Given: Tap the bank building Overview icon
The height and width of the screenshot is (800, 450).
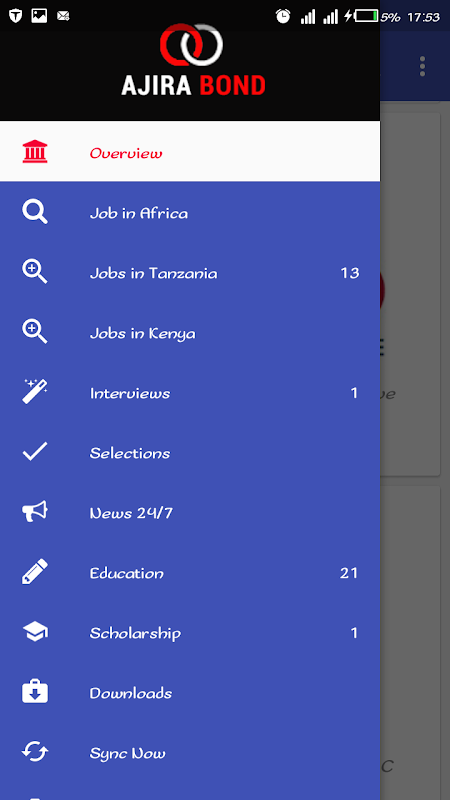Looking at the screenshot, I should pyautogui.click(x=35, y=152).
